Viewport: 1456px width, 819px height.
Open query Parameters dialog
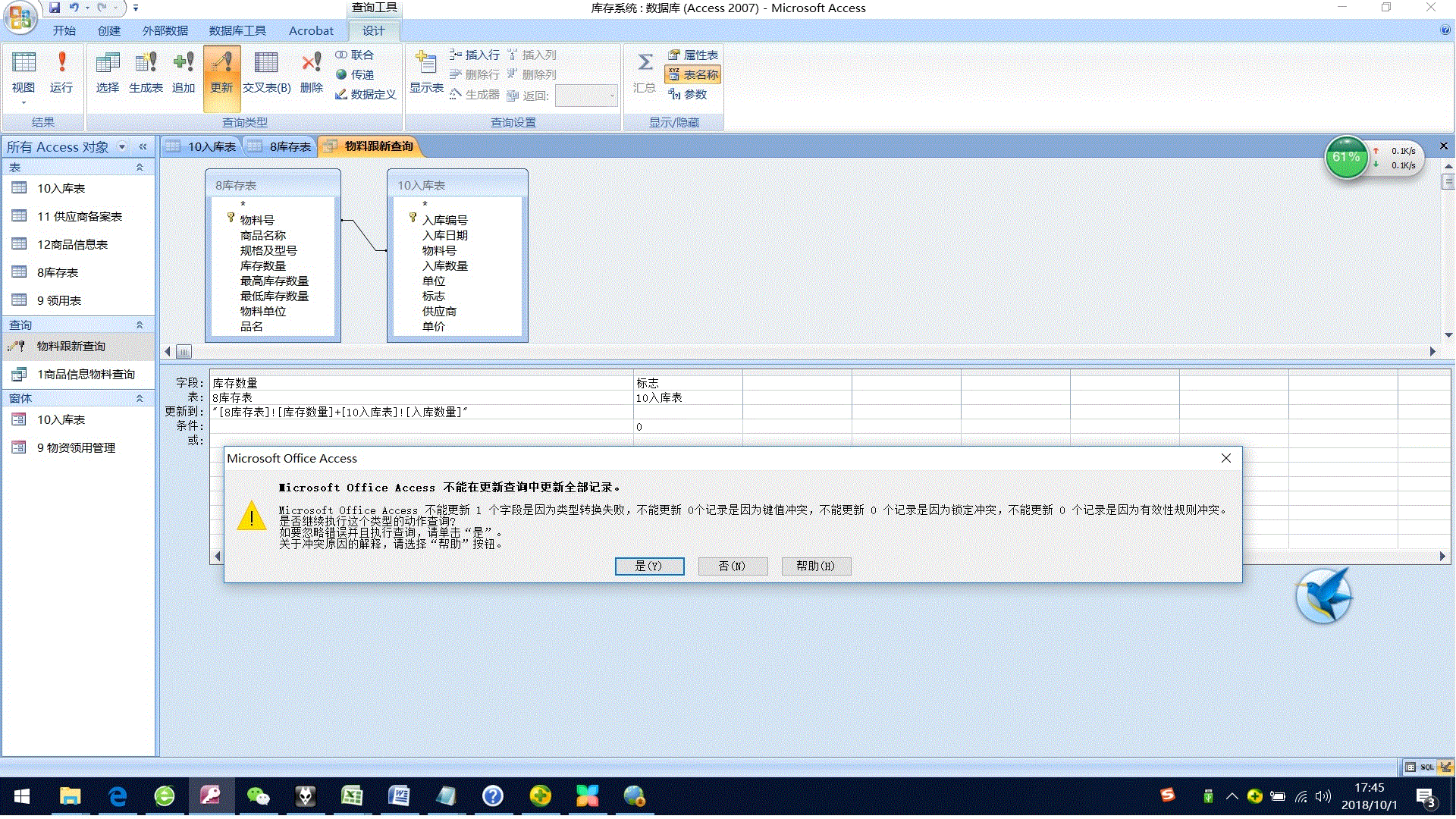pyautogui.click(x=687, y=94)
